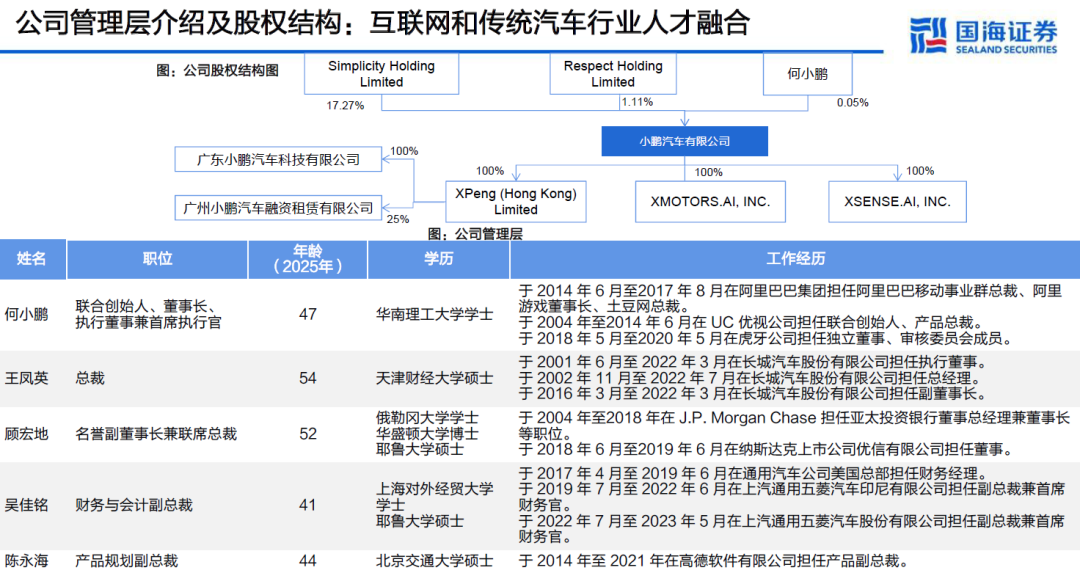The height and width of the screenshot is (573, 1080).
Task: Click the Sealand Securities logo
Action: coord(983,34)
